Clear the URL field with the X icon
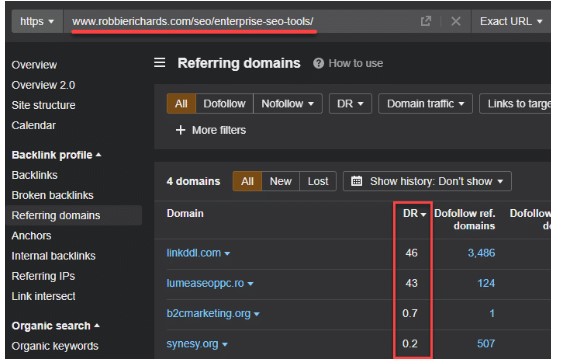Viewport: 563px width, 364px height. [x=456, y=21]
